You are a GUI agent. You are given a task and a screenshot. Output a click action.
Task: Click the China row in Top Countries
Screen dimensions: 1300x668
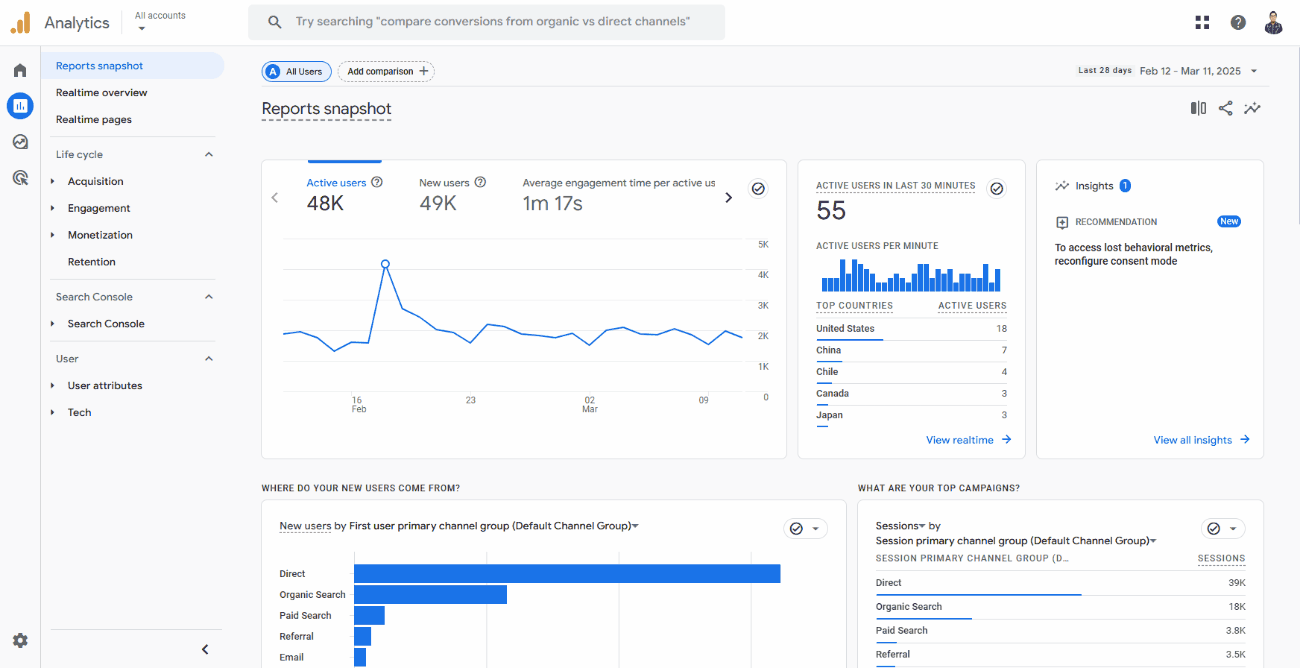[x=911, y=351]
